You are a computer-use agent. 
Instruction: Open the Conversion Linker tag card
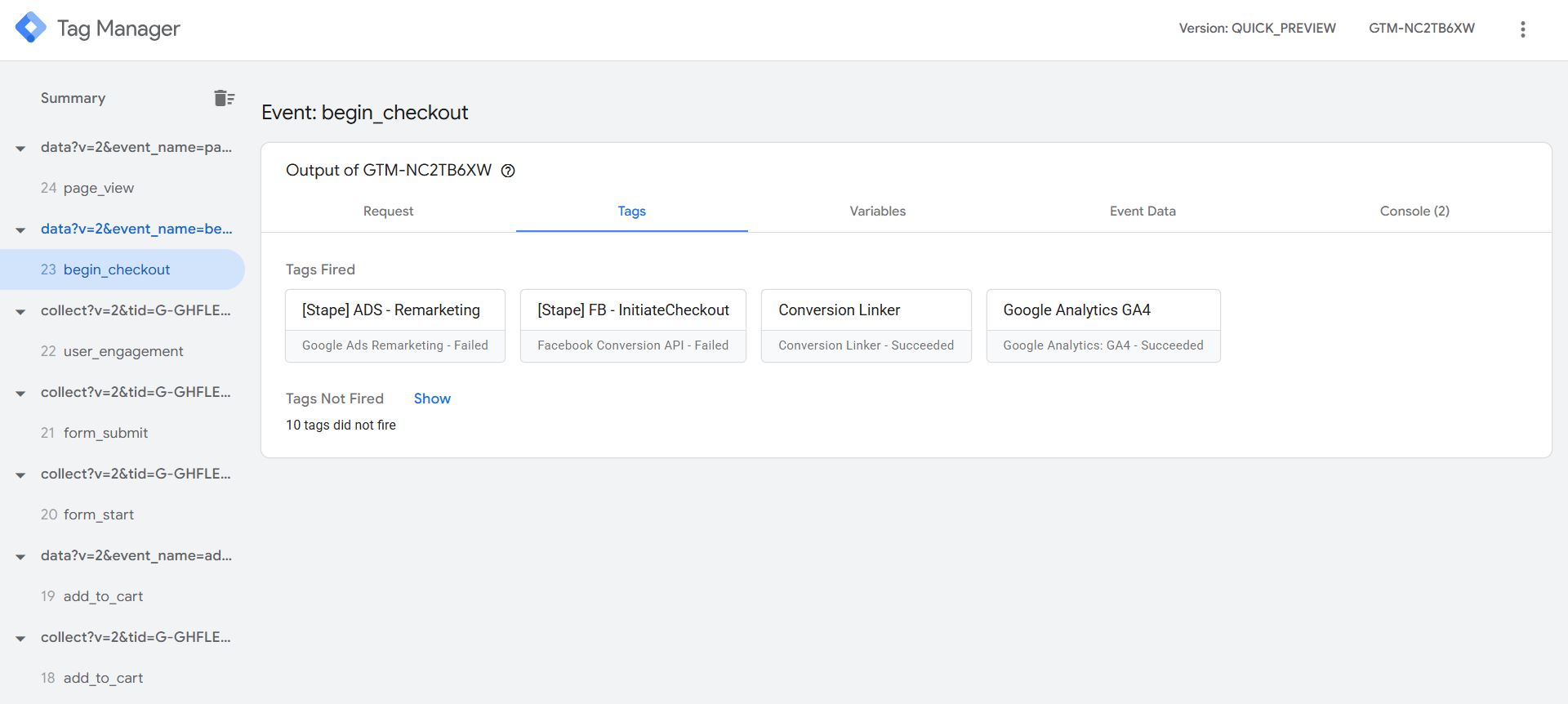(866, 326)
